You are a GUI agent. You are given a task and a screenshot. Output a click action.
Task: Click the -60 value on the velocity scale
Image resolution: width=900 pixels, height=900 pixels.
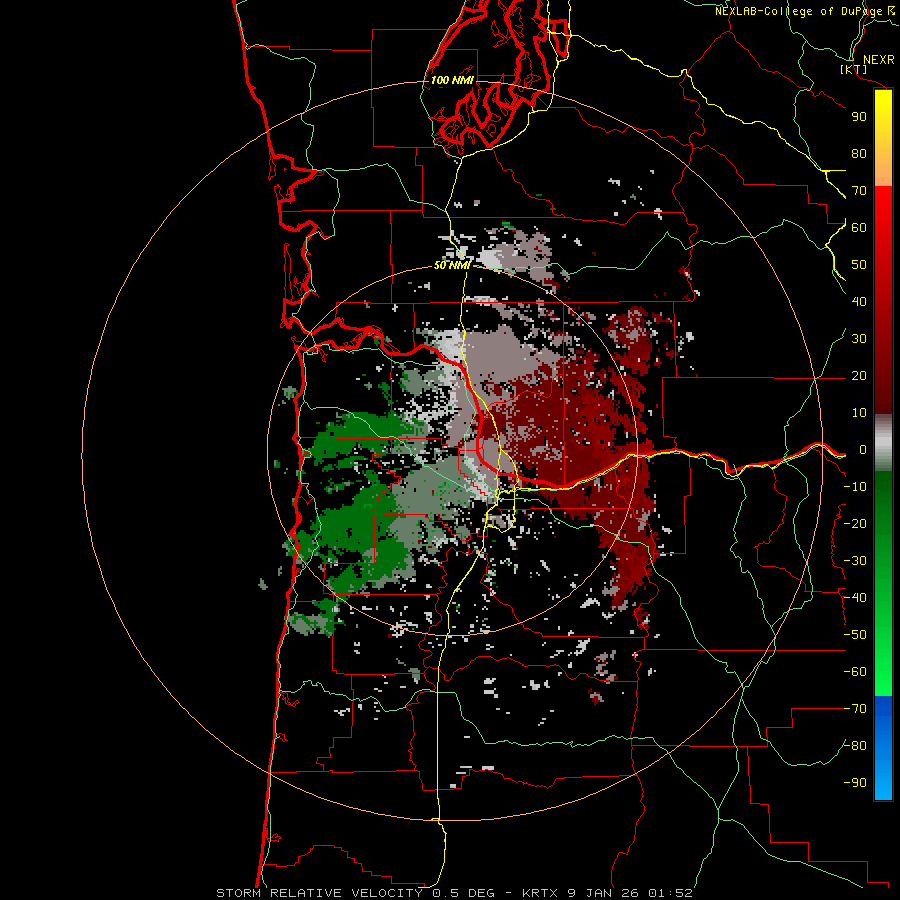tap(855, 672)
